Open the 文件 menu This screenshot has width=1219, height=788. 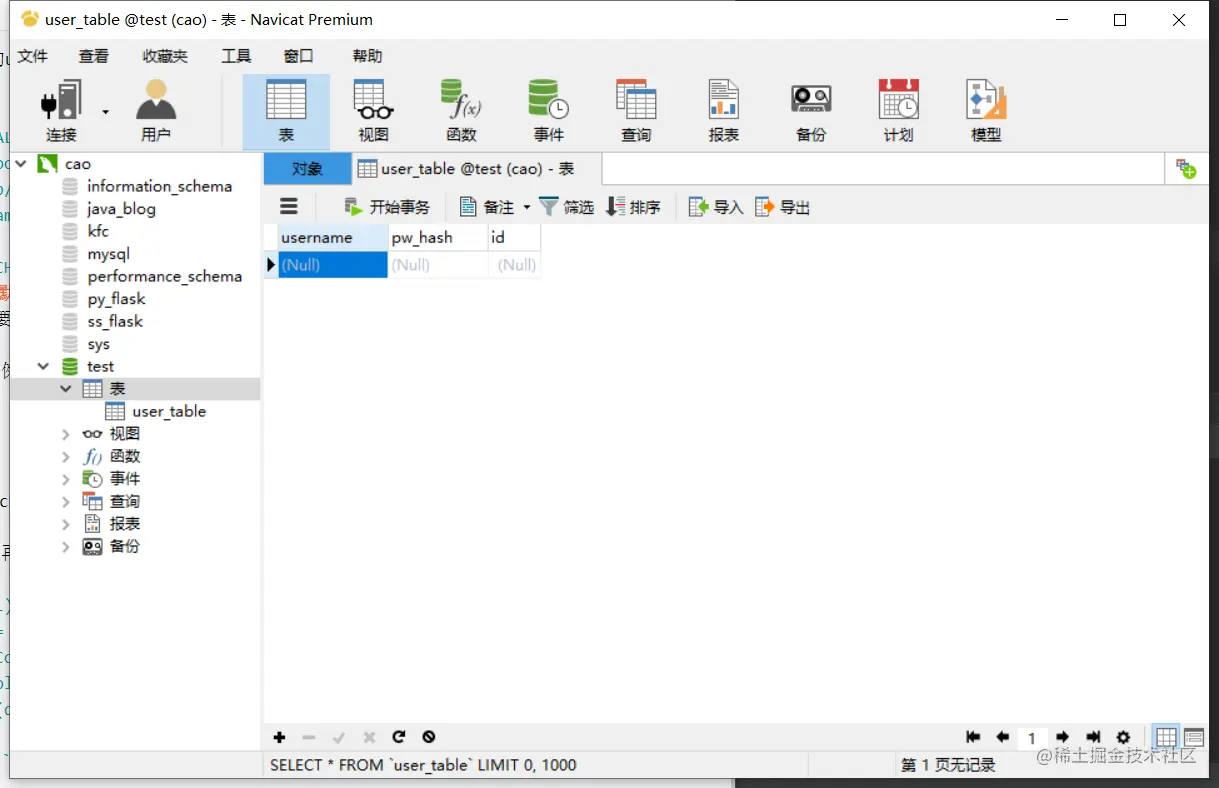(33, 56)
